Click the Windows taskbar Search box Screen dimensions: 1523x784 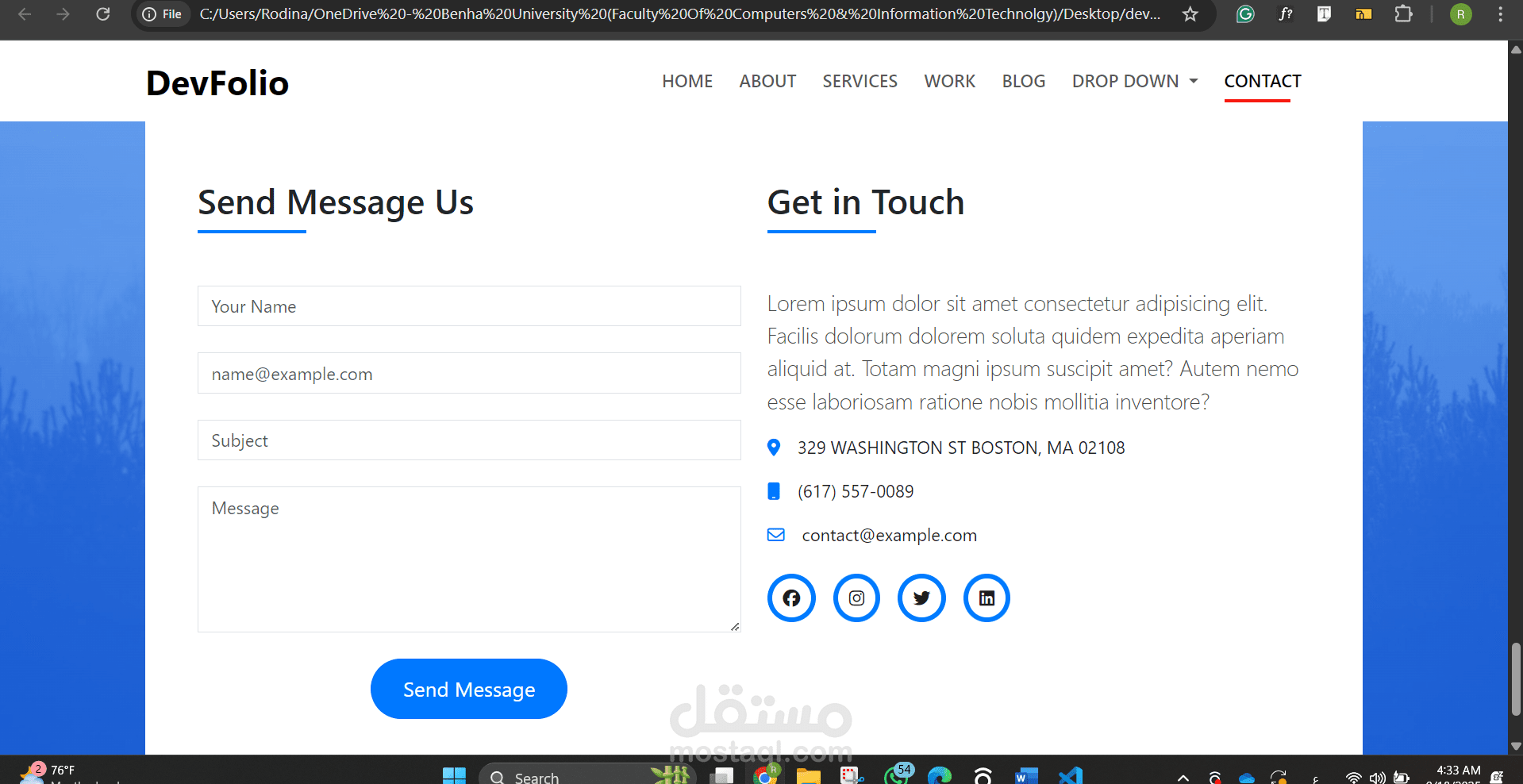point(587,775)
